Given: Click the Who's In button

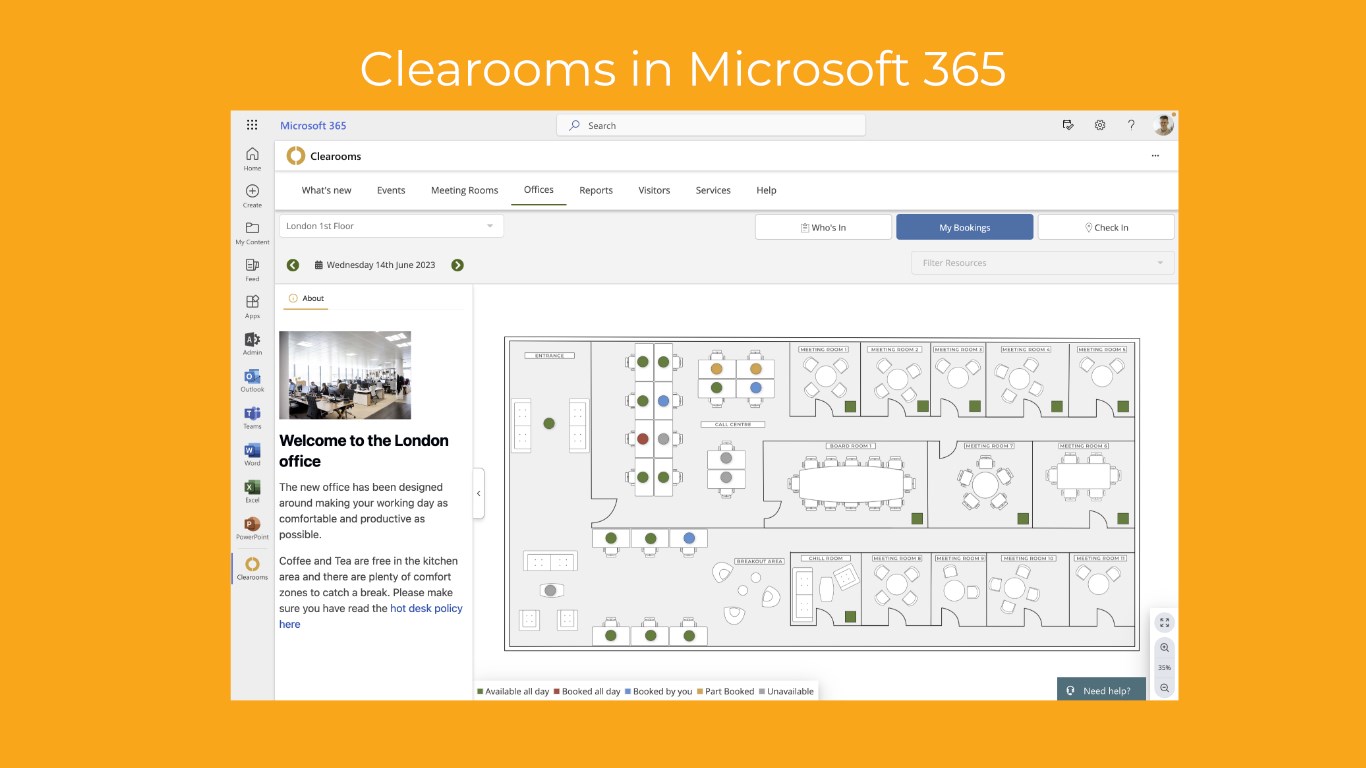Looking at the screenshot, I should coord(823,227).
